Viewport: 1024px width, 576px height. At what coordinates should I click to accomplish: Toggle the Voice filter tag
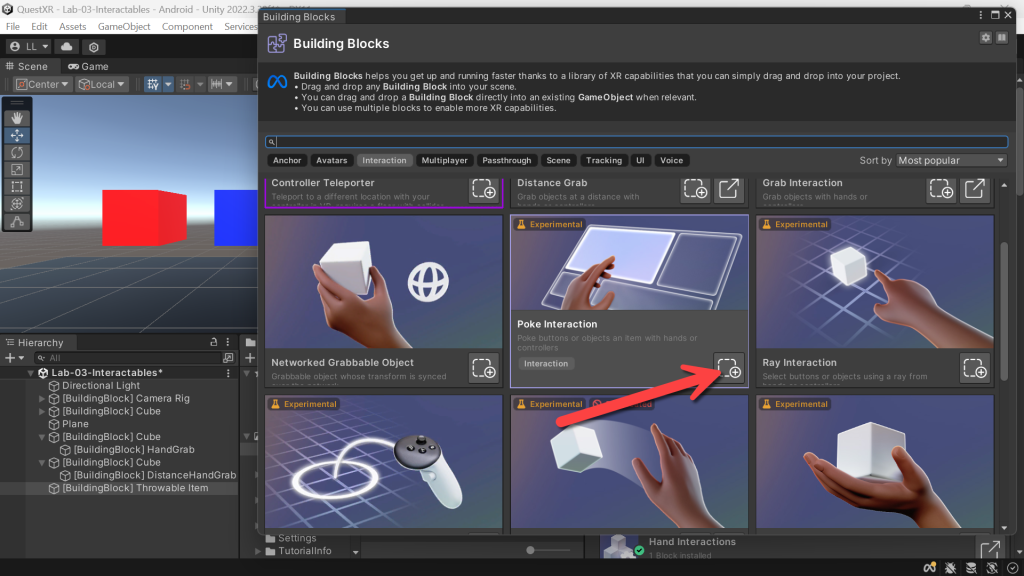pyautogui.click(x=671, y=161)
